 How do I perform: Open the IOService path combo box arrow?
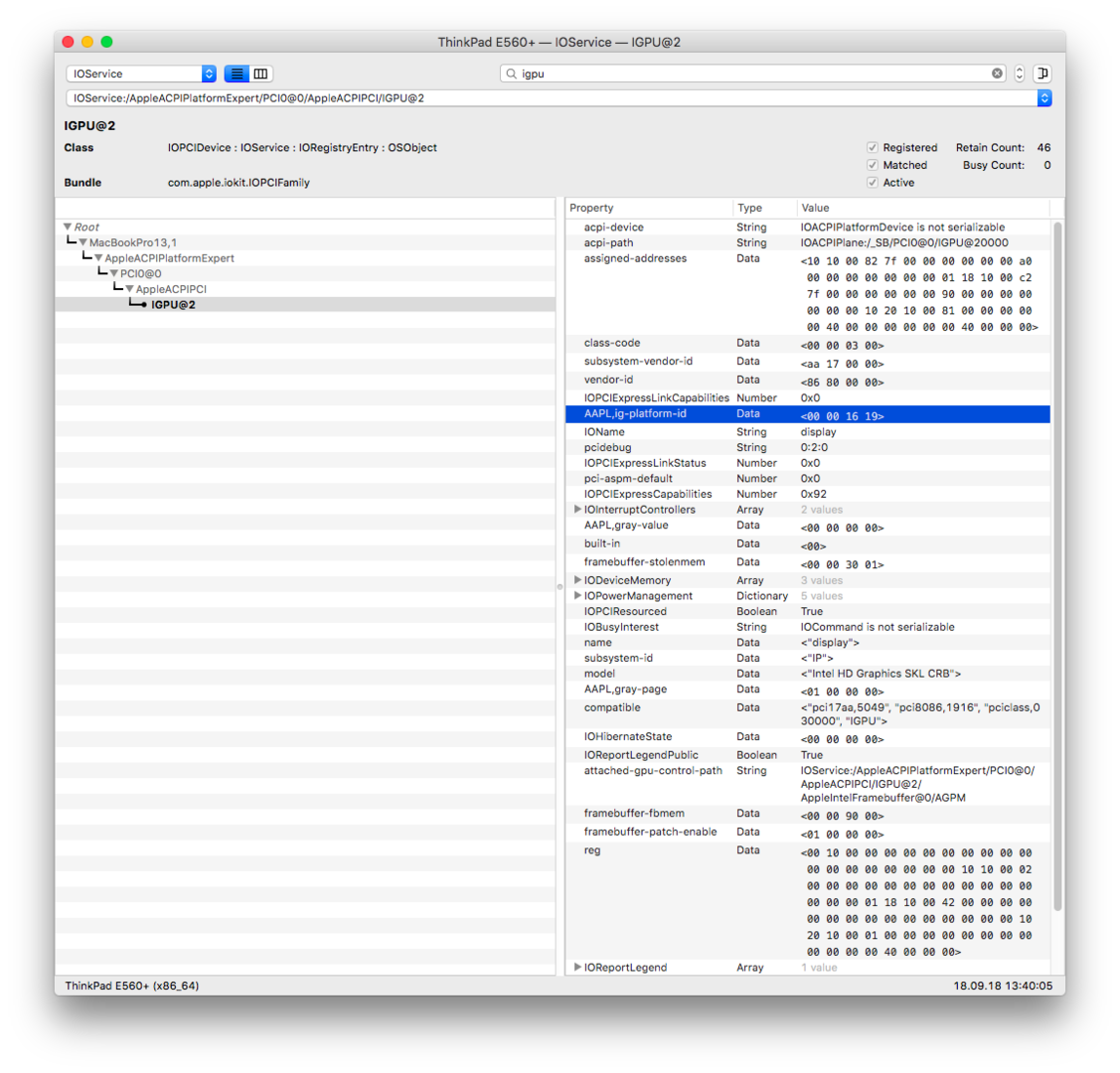1044,97
